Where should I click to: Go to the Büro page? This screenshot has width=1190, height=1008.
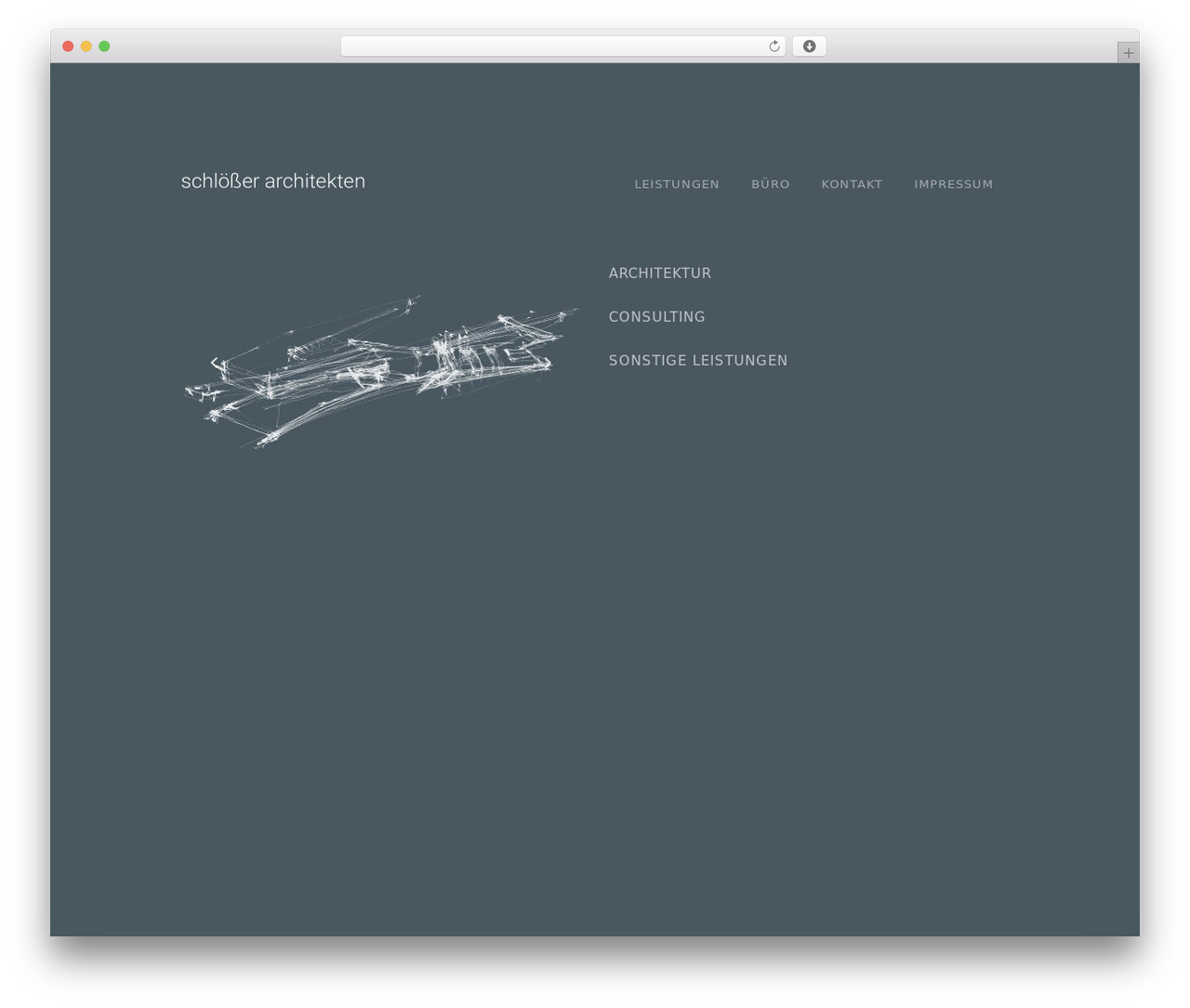[x=771, y=184]
